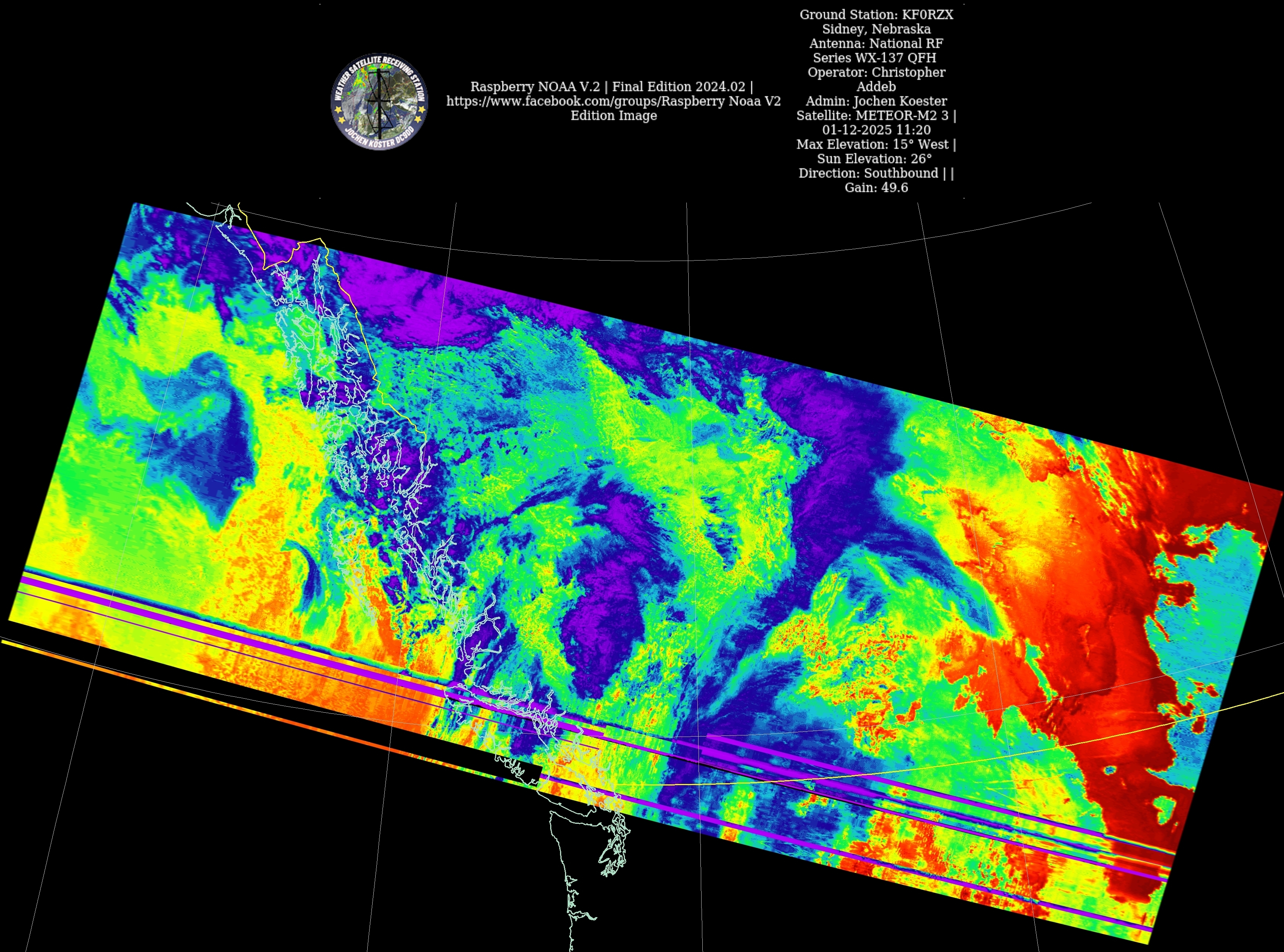Click the 01-12-2025 11:20 timestamp
The image size is (1284, 952).
[x=876, y=130]
